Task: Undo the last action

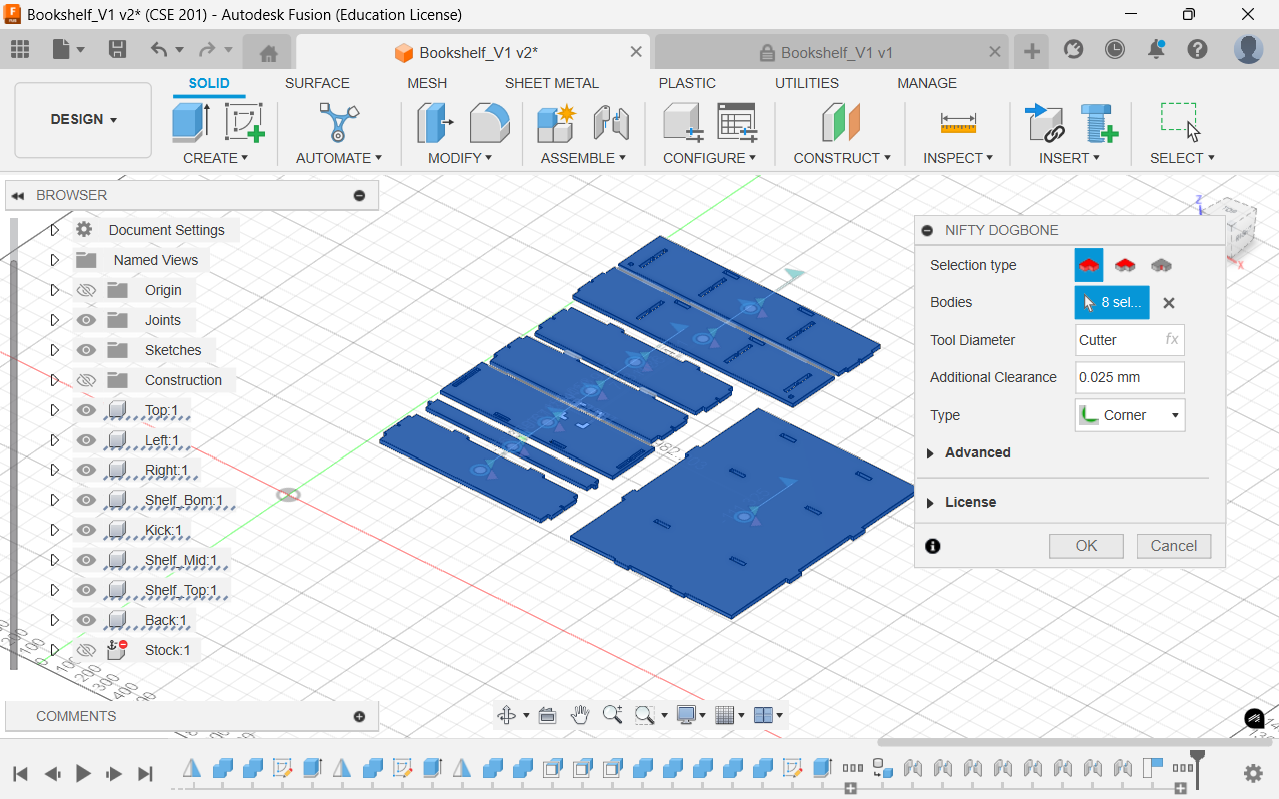Action: (x=159, y=50)
